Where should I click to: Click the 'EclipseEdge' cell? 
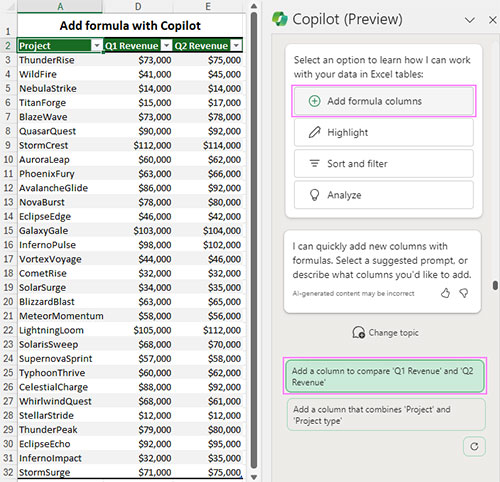point(60,216)
